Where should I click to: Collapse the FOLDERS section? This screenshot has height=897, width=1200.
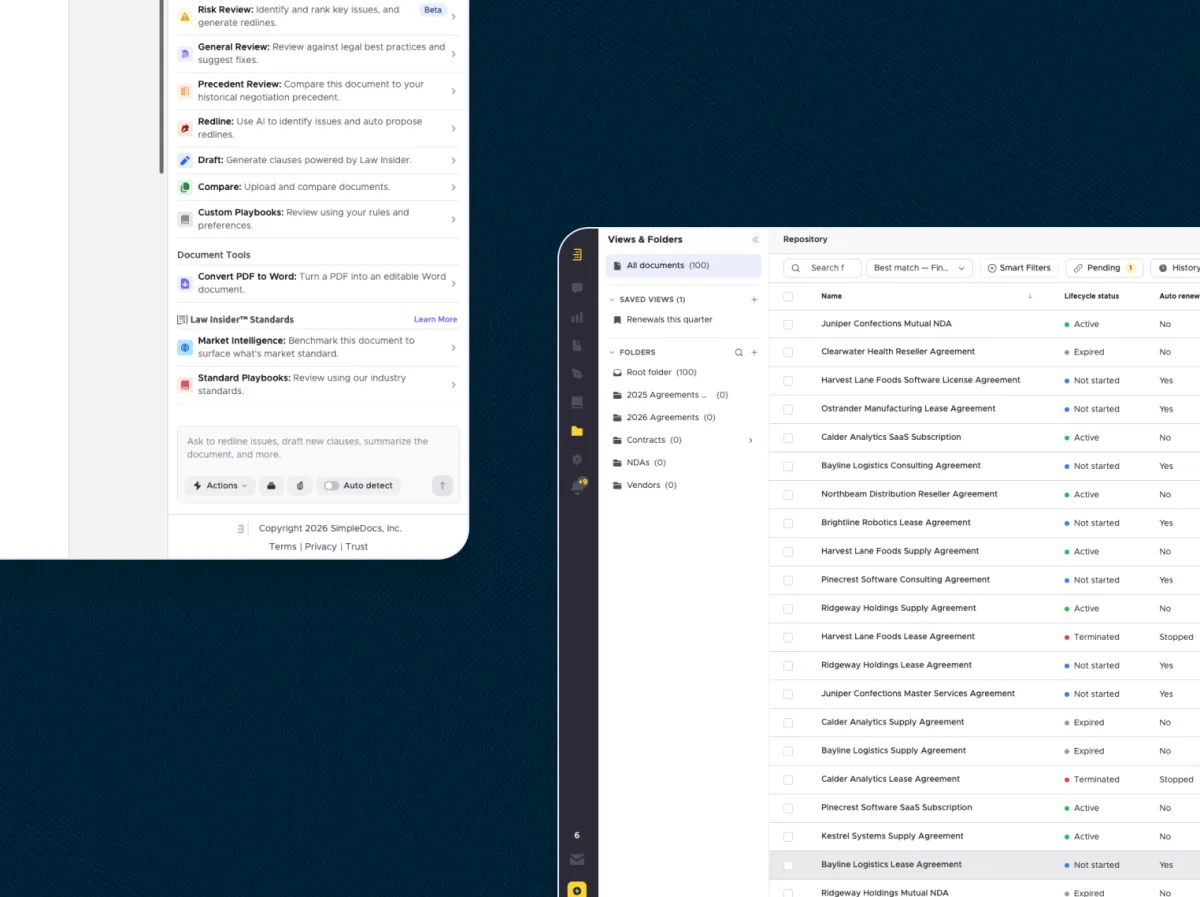(612, 353)
